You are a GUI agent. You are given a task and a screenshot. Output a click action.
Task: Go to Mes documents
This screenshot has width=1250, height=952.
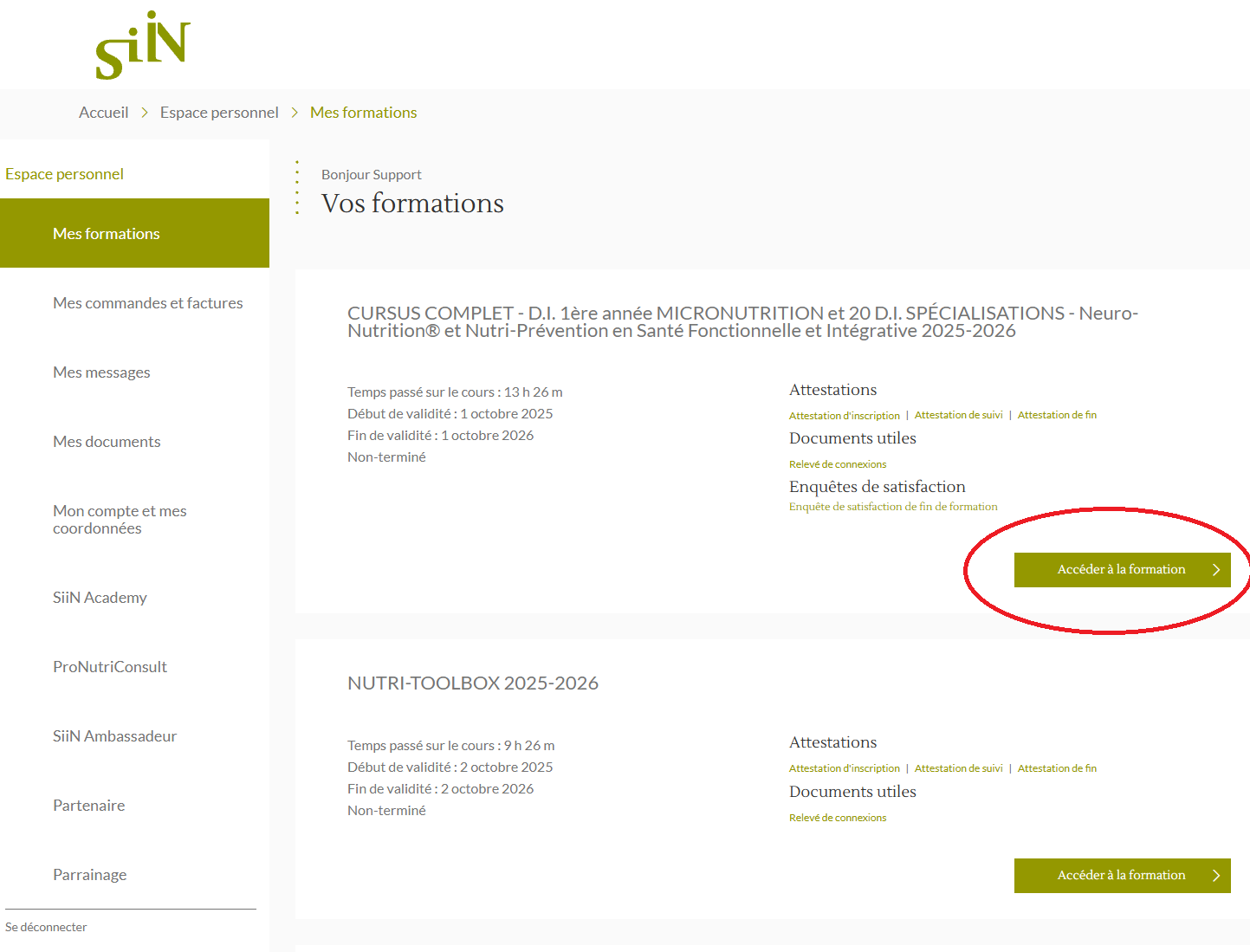point(107,442)
